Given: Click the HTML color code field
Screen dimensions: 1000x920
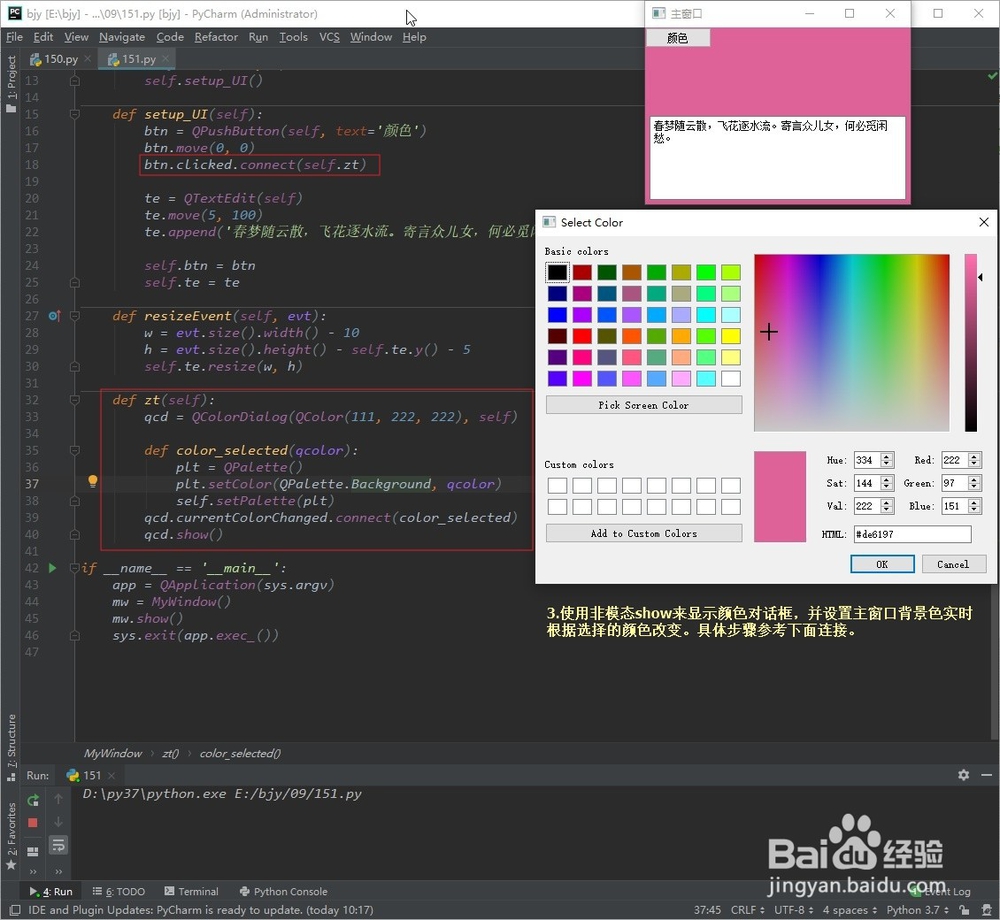Looking at the screenshot, I should (912, 534).
